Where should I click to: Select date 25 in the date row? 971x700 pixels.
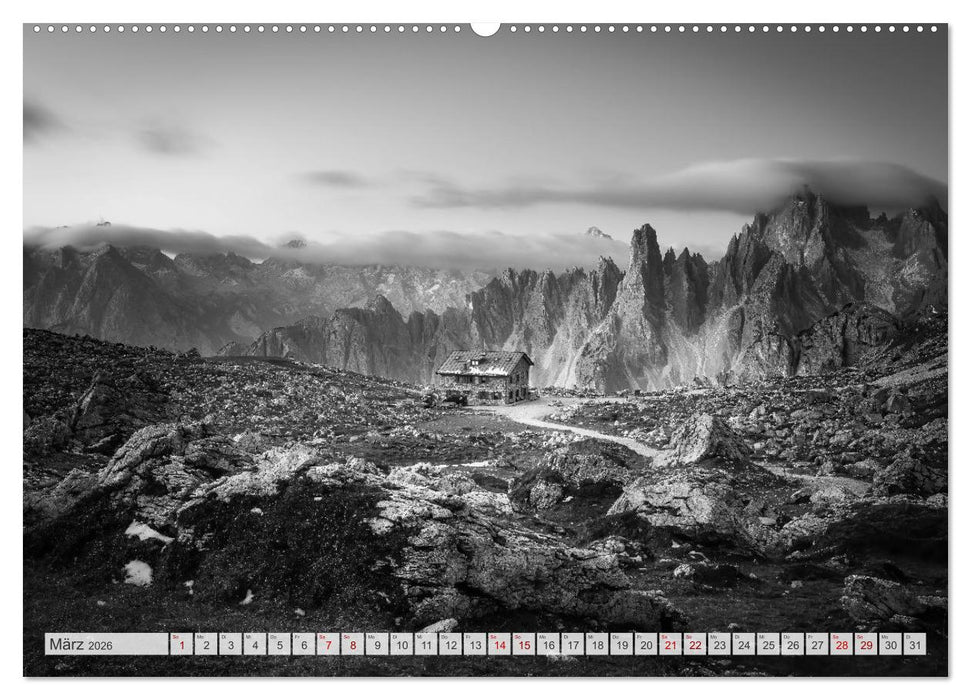(766, 648)
